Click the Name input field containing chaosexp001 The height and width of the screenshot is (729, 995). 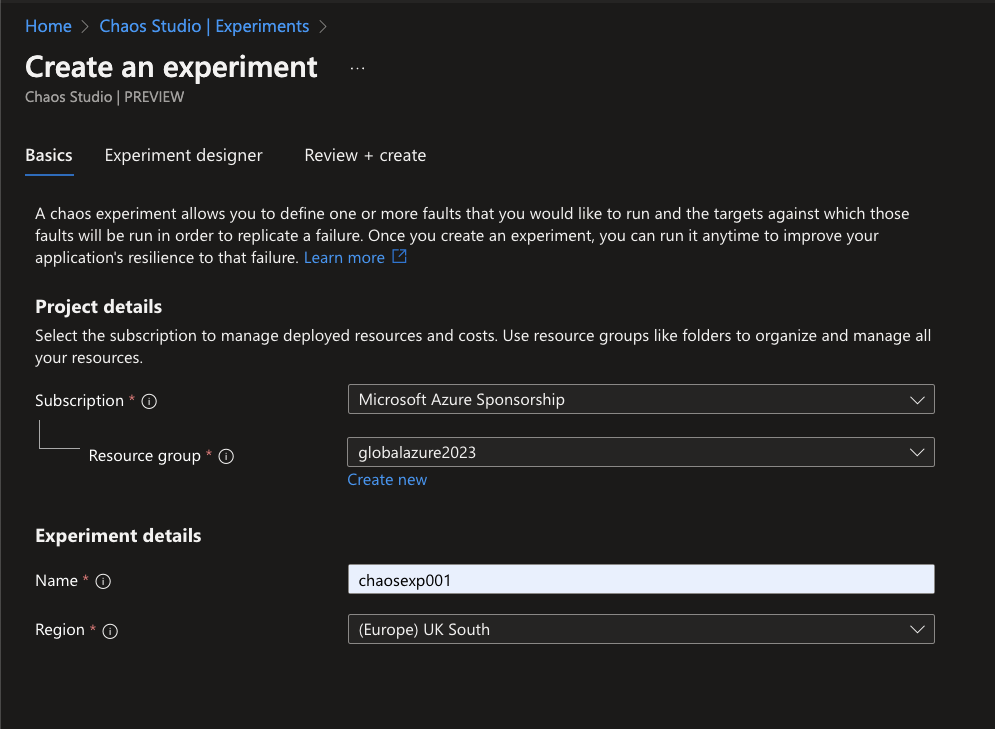(x=641, y=579)
